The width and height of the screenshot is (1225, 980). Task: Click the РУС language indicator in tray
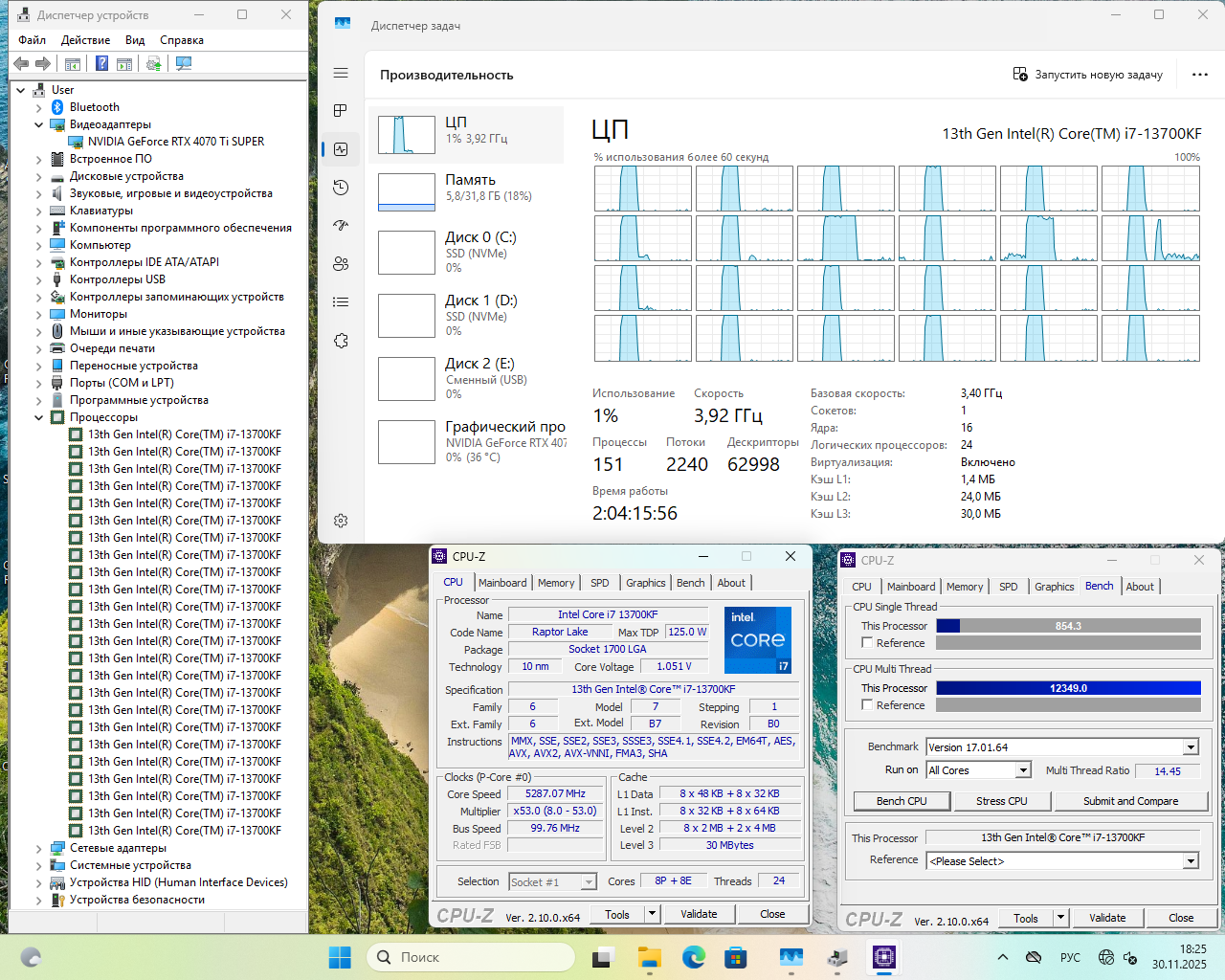pos(1070,957)
